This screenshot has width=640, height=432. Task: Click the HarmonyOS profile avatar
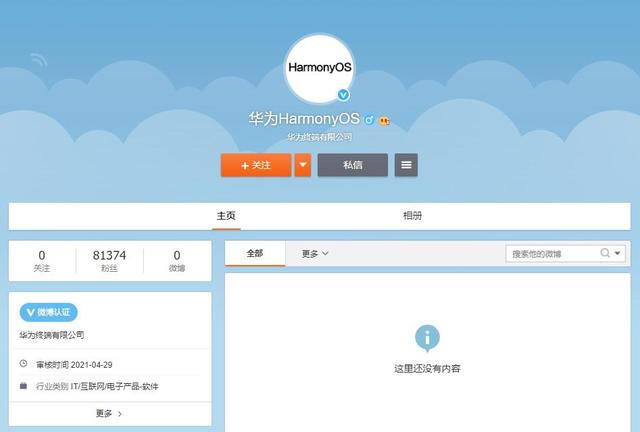click(320, 68)
